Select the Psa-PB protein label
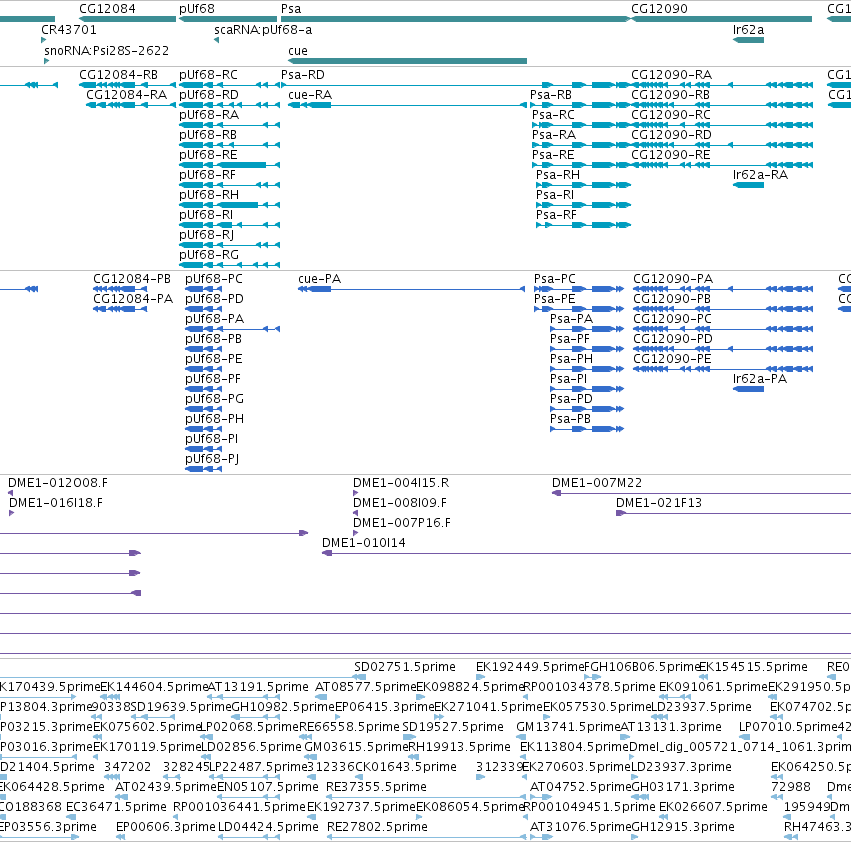 [570, 419]
